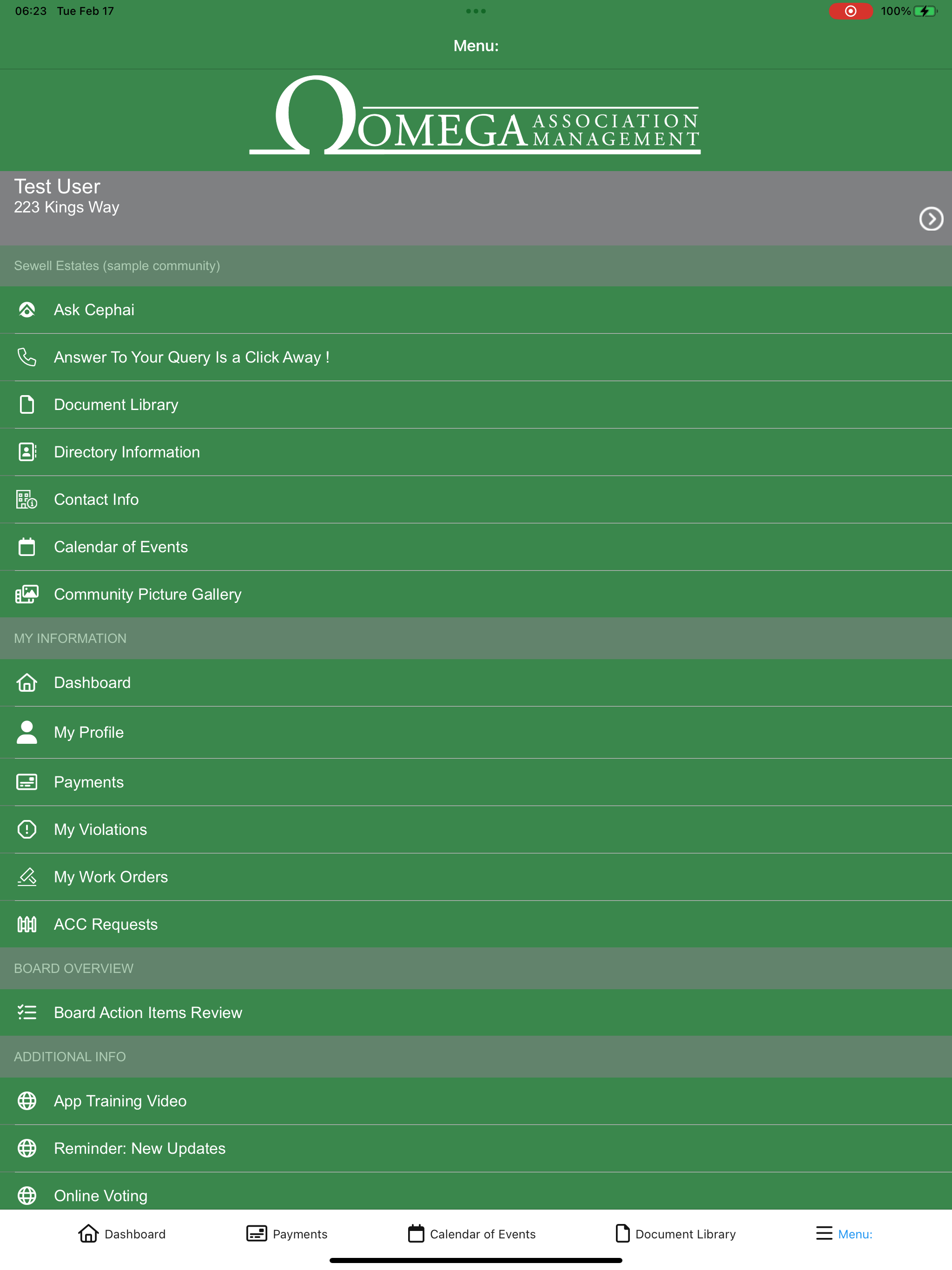Screen dimensions: 952x1270
Task: Open the Ask Cephai menu item
Action: [476, 310]
